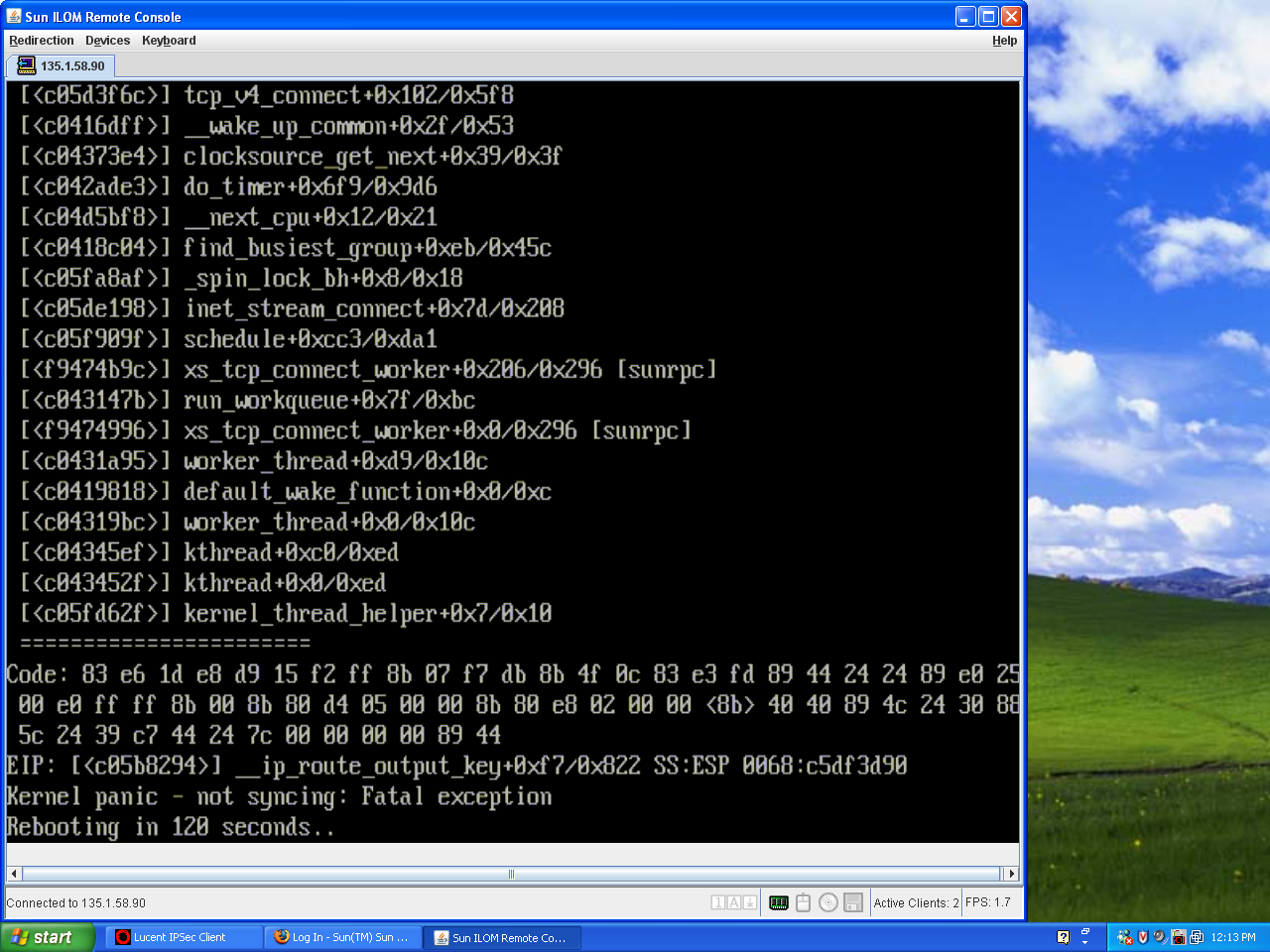This screenshot has width=1270, height=952.
Task: Open the Keyboard menu
Action: (x=169, y=41)
